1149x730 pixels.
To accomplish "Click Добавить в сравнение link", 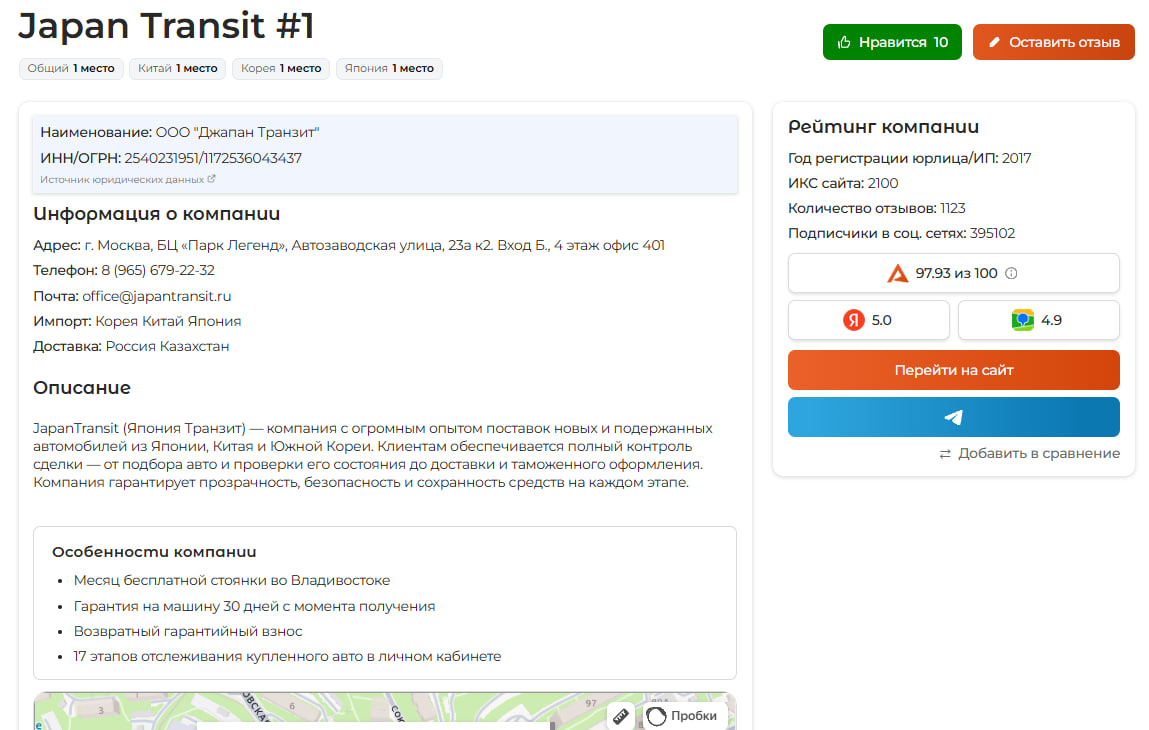I will pos(1038,454).
